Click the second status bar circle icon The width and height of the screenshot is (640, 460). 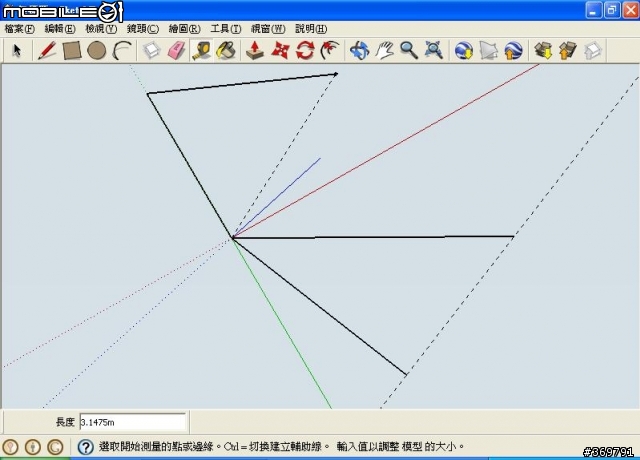click(x=33, y=447)
